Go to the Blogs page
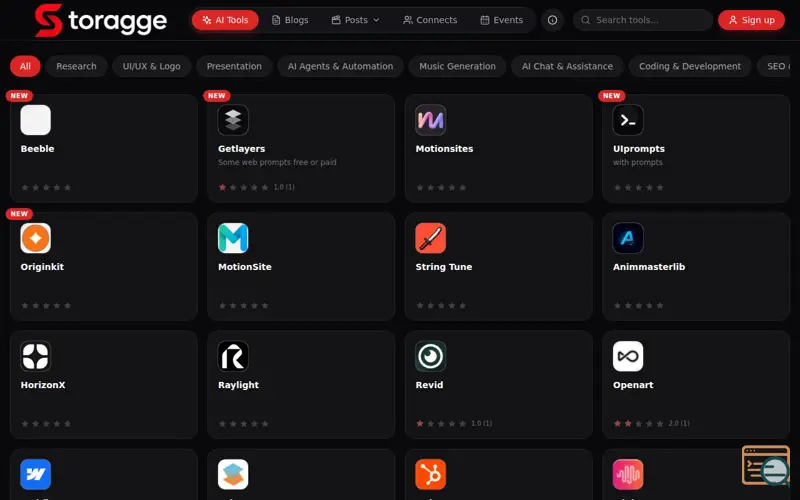This screenshot has height=500, width=800. click(x=290, y=20)
